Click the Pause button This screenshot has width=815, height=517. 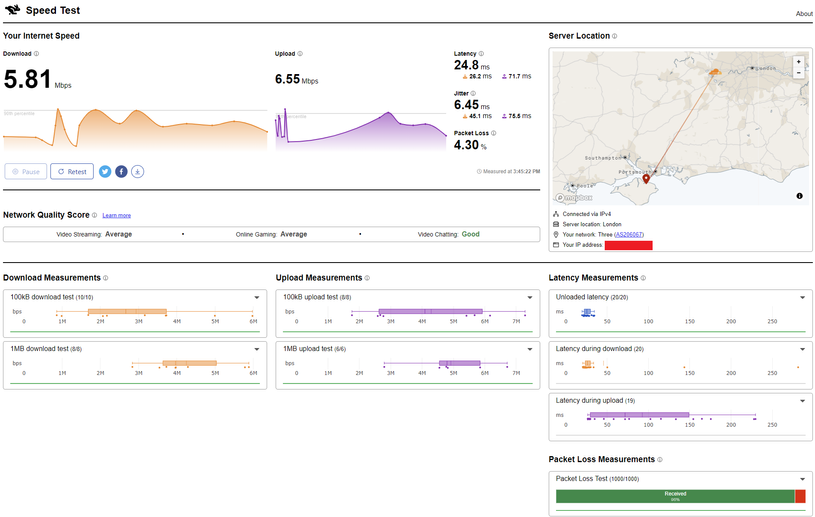[x=25, y=171]
